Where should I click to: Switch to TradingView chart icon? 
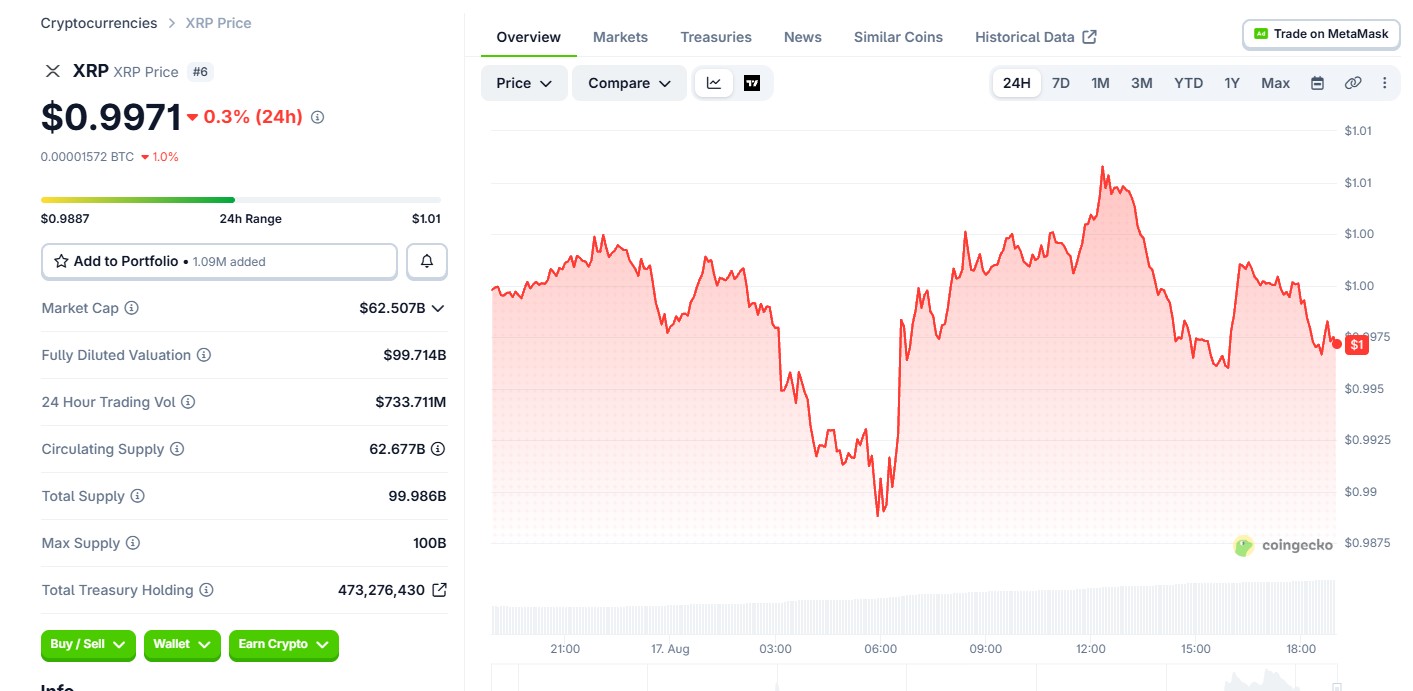click(x=752, y=83)
